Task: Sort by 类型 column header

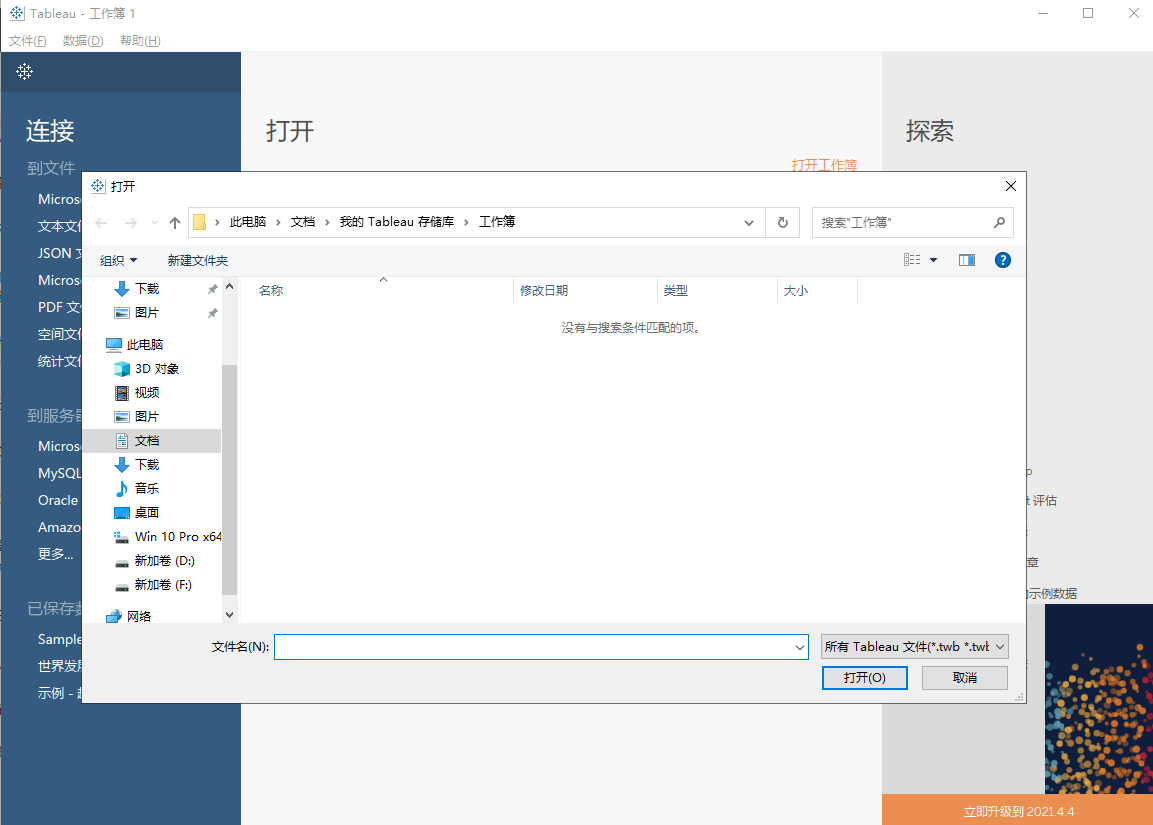Action: pyautogui.click(x=717, y=290)
